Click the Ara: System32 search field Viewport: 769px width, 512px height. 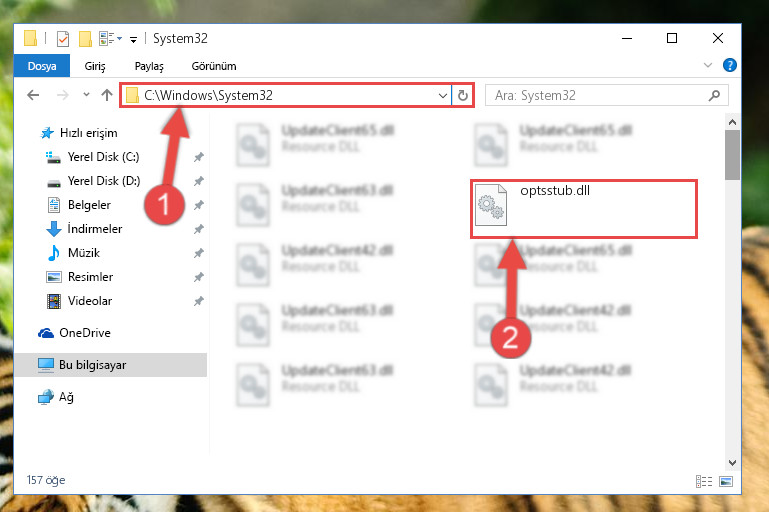607,95
